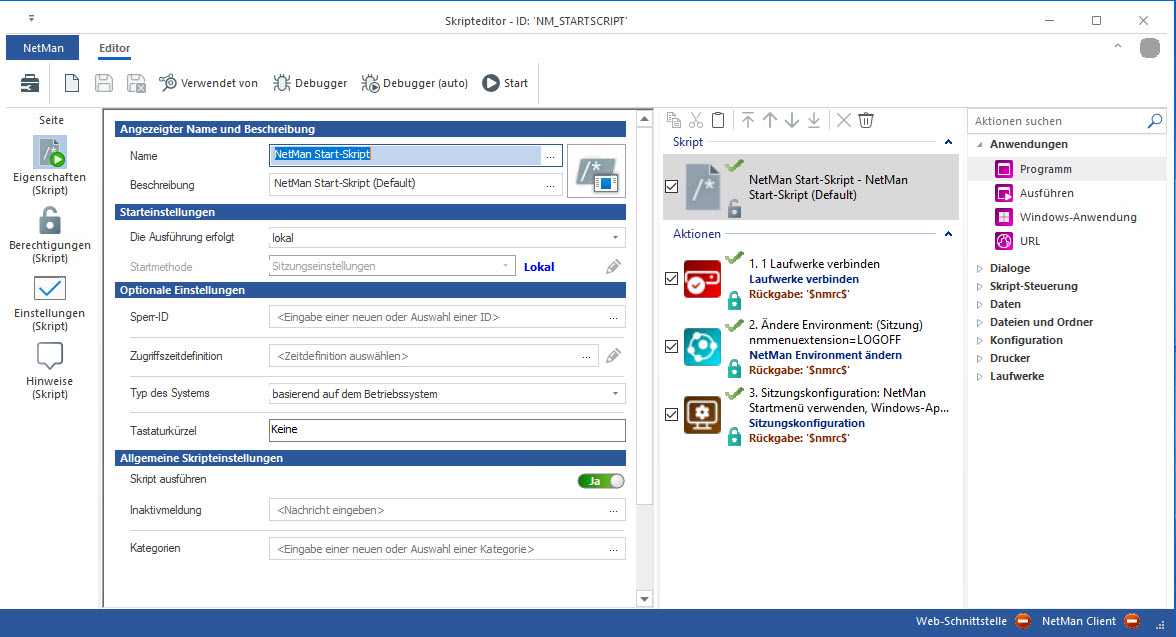Click the Tastaturkürzel input field
Screen dimensions: 1176x637
point(446,430)
